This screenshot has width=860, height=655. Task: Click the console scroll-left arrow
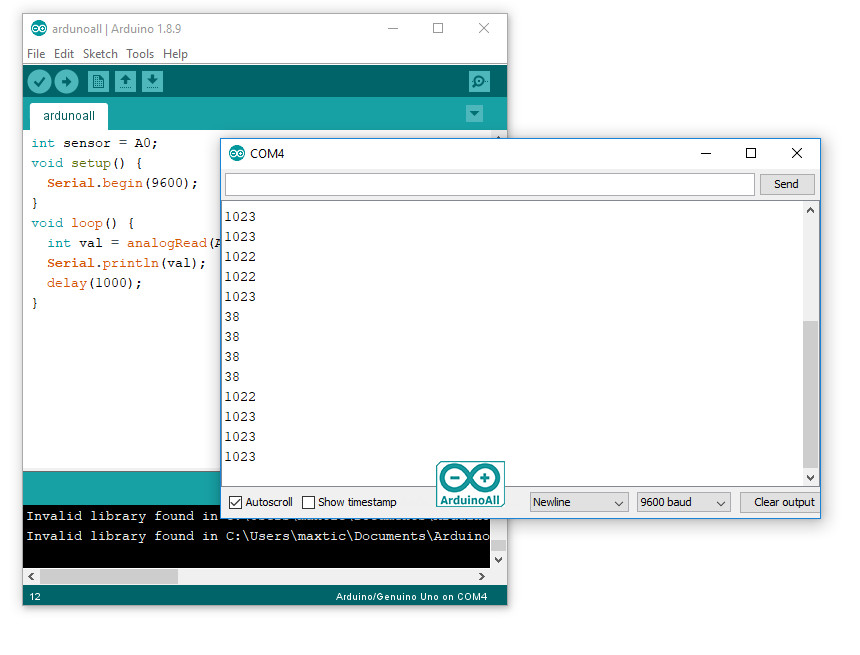(31, 577)
